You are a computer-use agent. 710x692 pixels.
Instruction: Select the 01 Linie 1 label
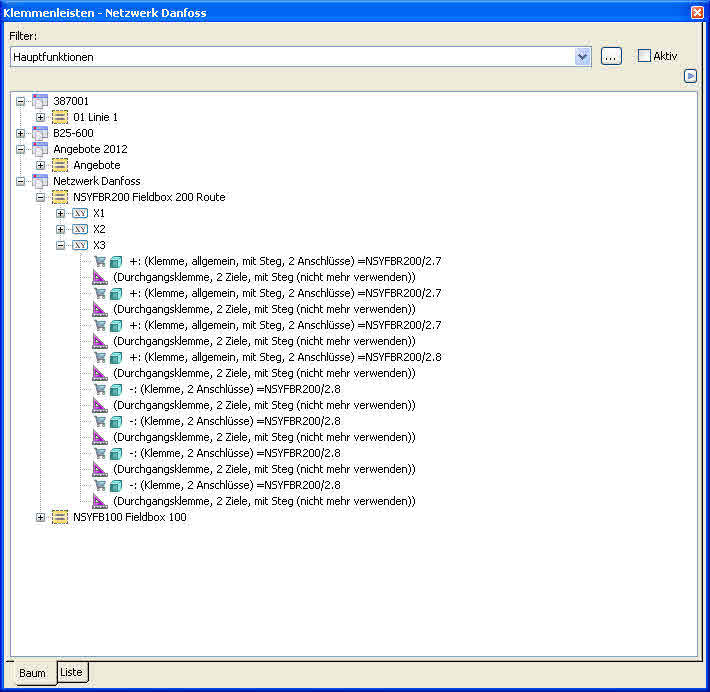pos(96,117)
